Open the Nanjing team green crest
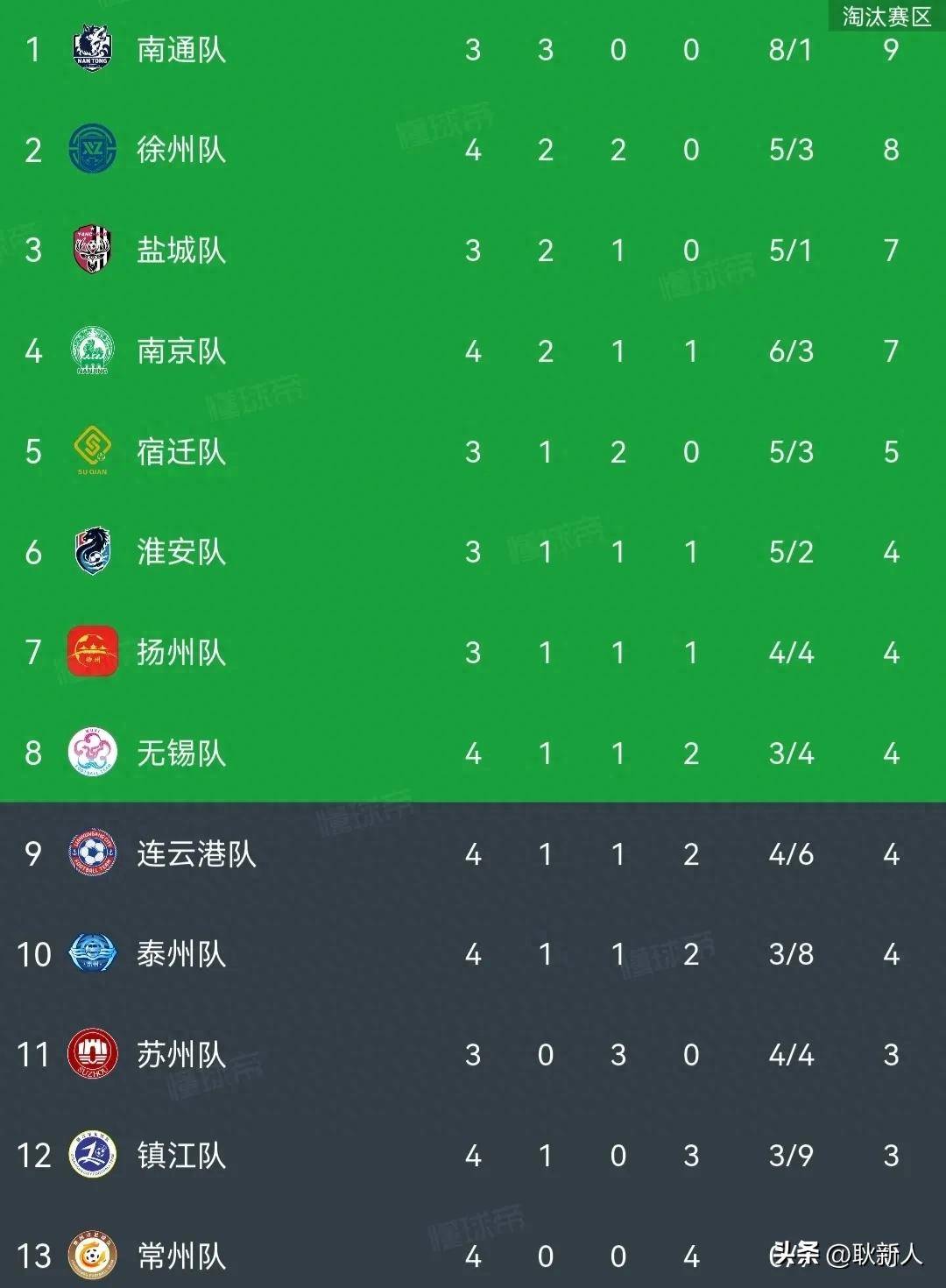 [92, 350]
